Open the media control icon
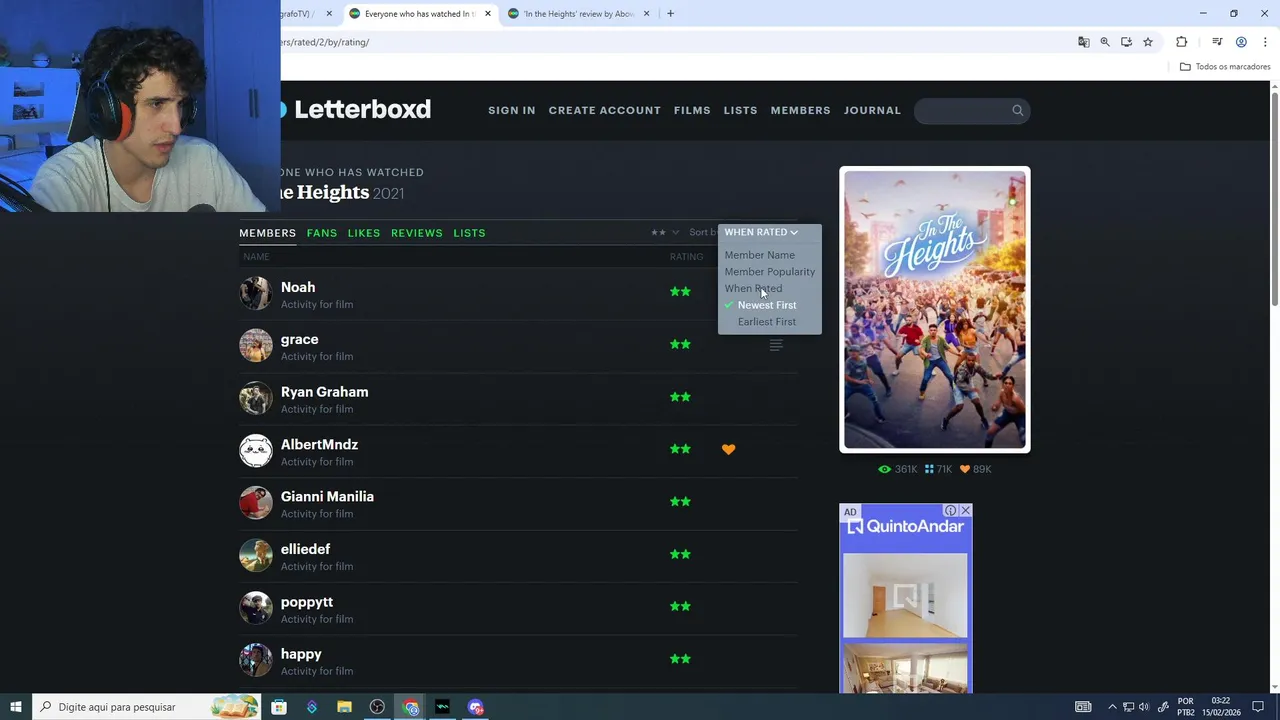Viewport: 1280px width, 720px height. 1217,42
